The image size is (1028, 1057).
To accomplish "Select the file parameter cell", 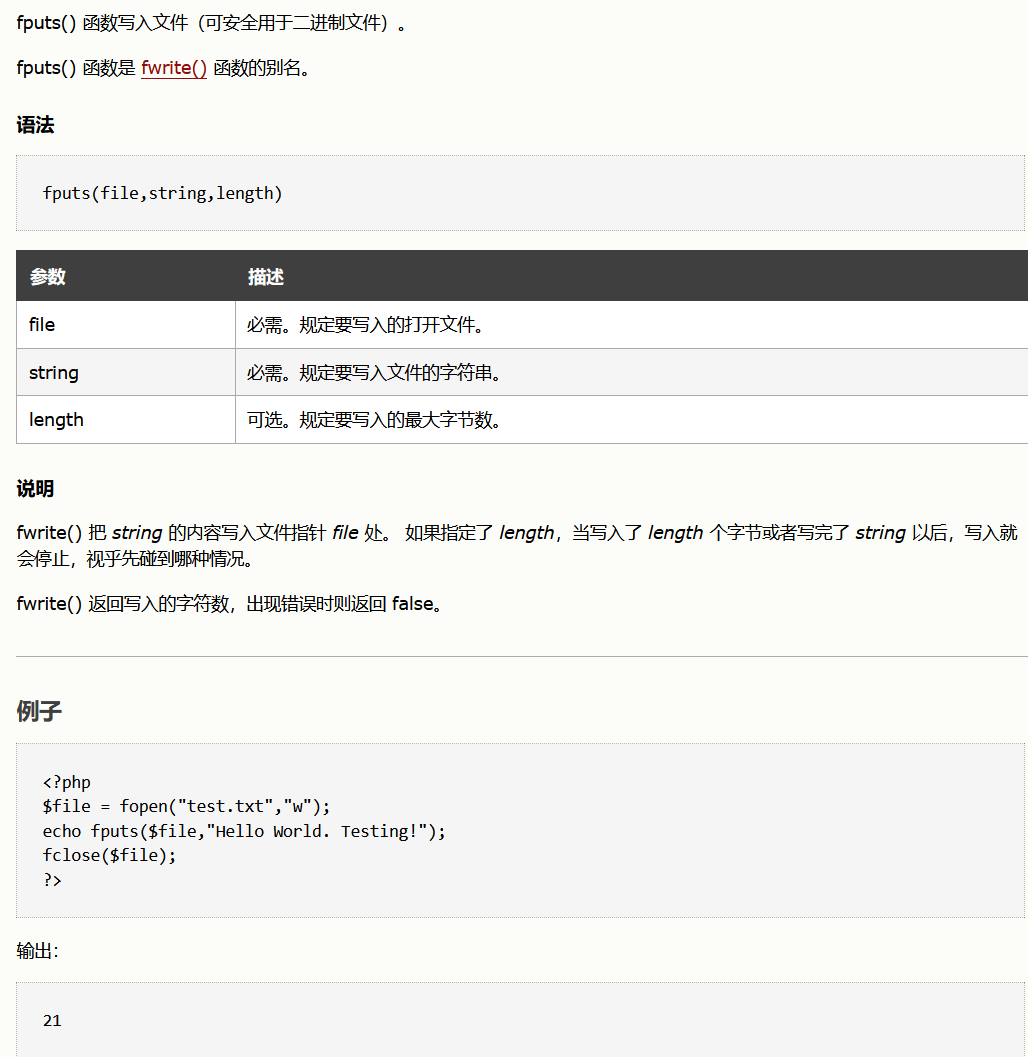I will 42,325.
